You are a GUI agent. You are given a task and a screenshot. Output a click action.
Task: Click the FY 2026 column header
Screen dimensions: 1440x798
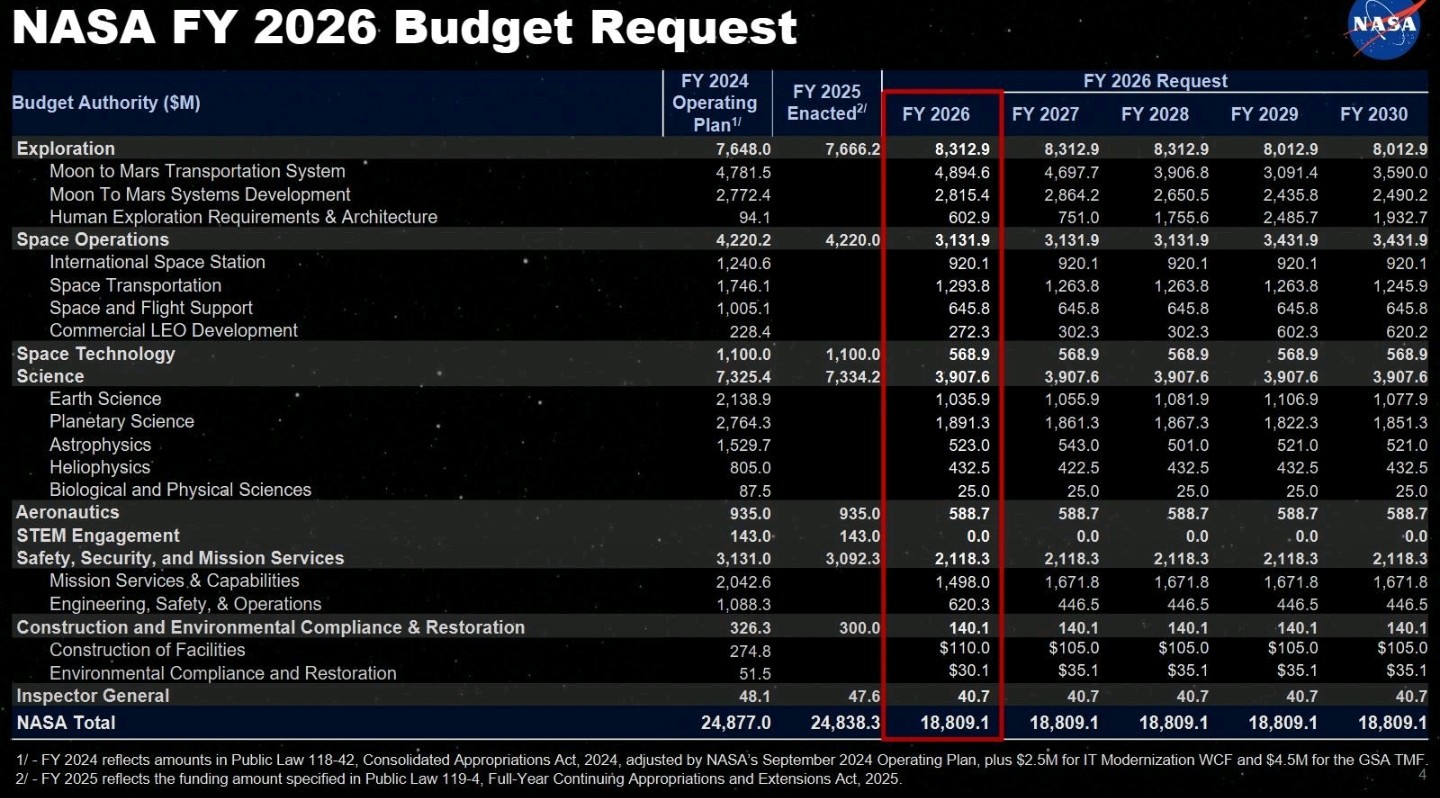936,114
